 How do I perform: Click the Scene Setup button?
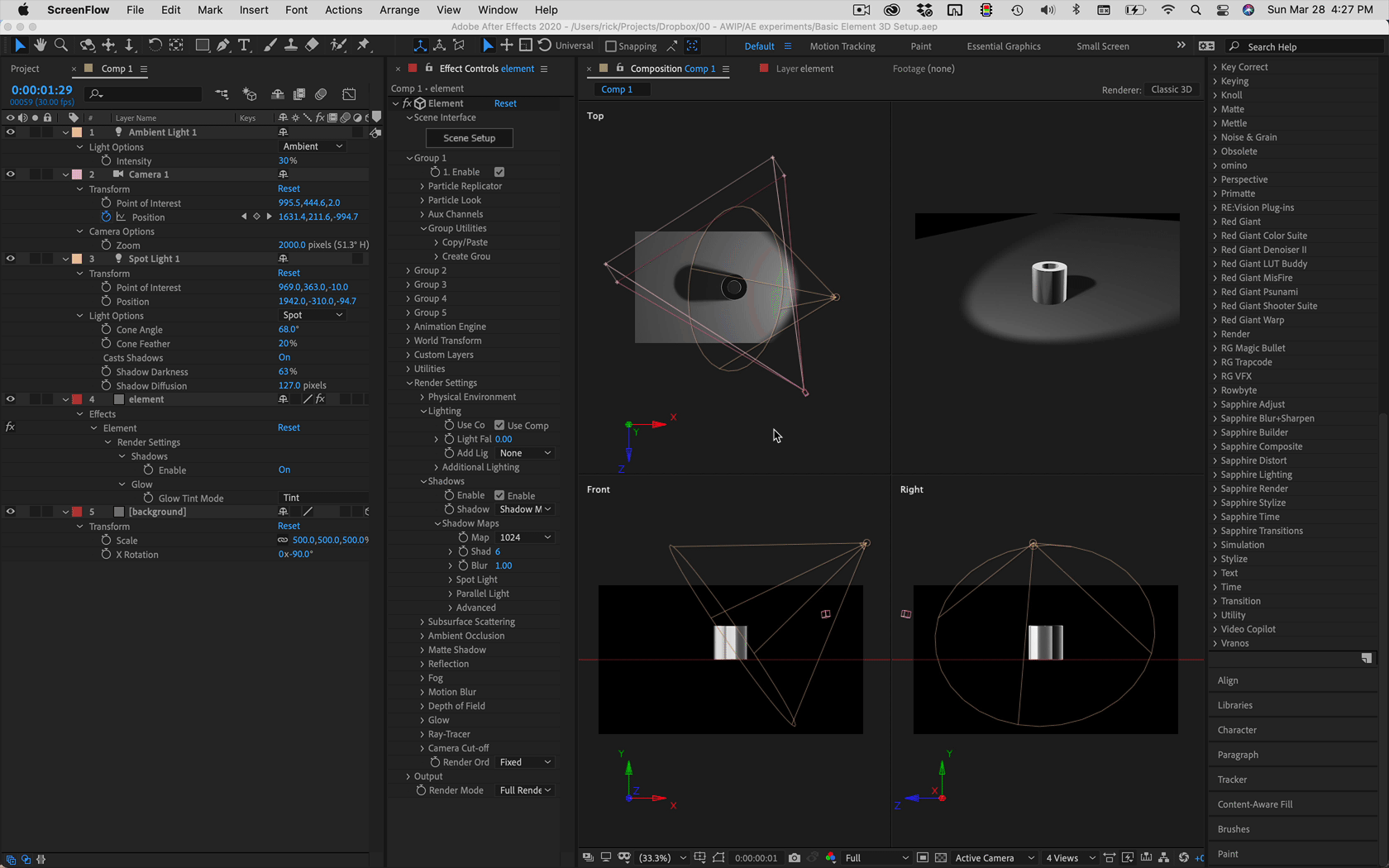pyautogui.click(x=470, y=138)
